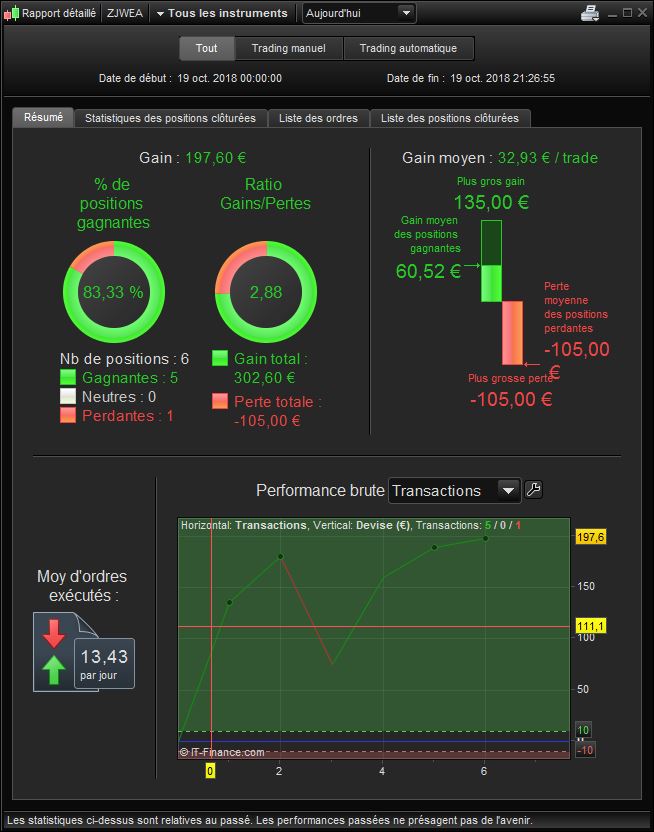Click the Perte totale legend square
This screenshot has width=654, height=832.
(x=220, y=401)
